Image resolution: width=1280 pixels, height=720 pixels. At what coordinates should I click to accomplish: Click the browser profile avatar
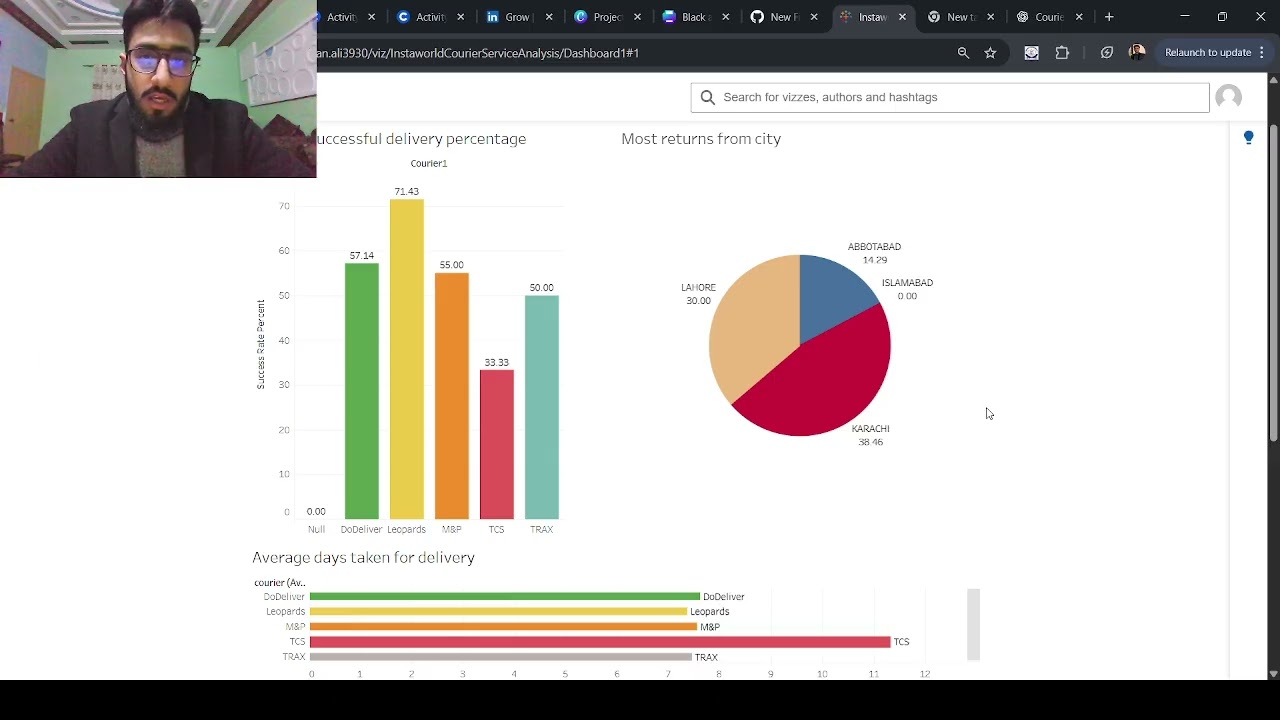1137,53
